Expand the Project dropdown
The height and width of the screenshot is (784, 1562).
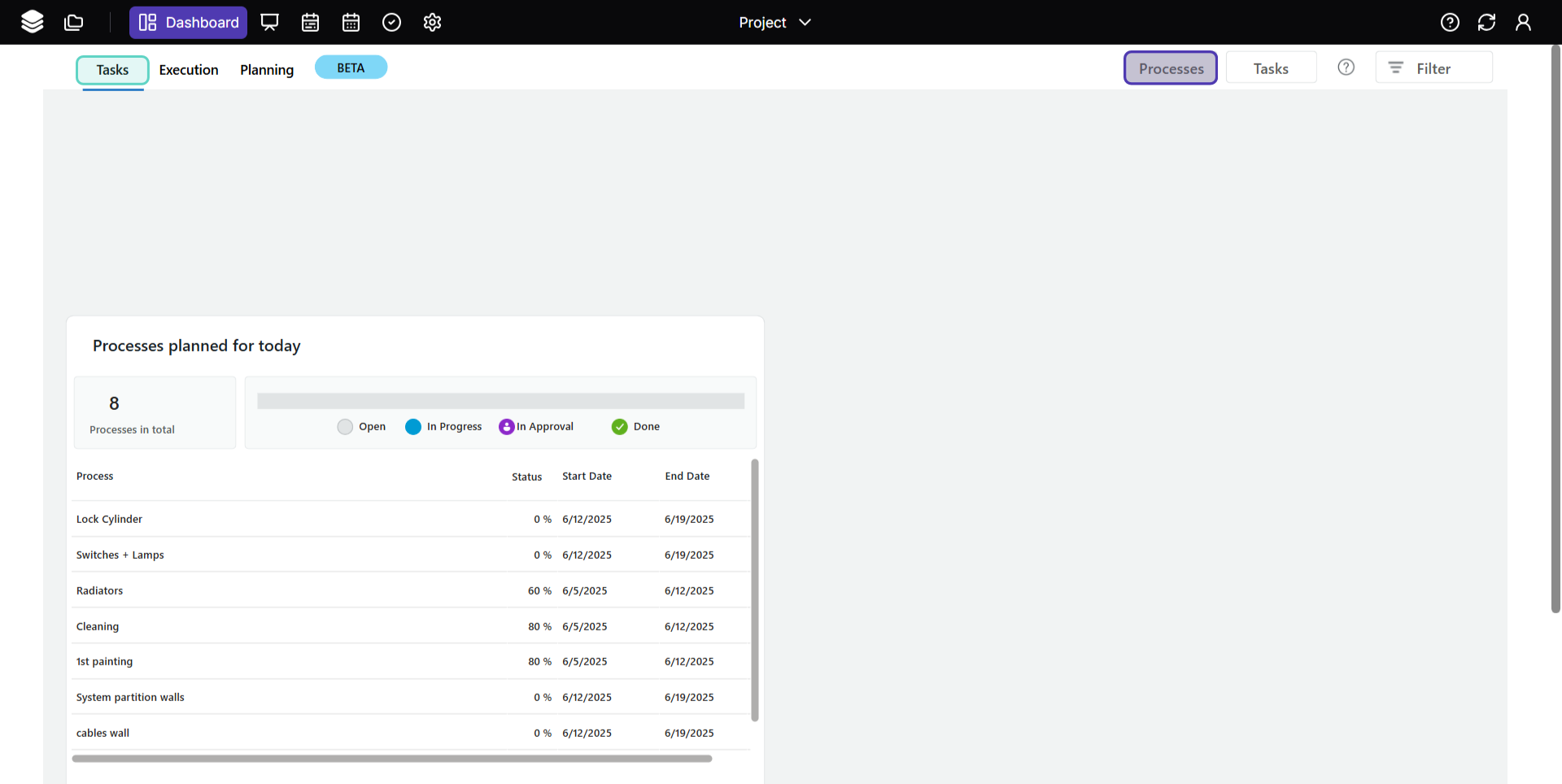774,22
